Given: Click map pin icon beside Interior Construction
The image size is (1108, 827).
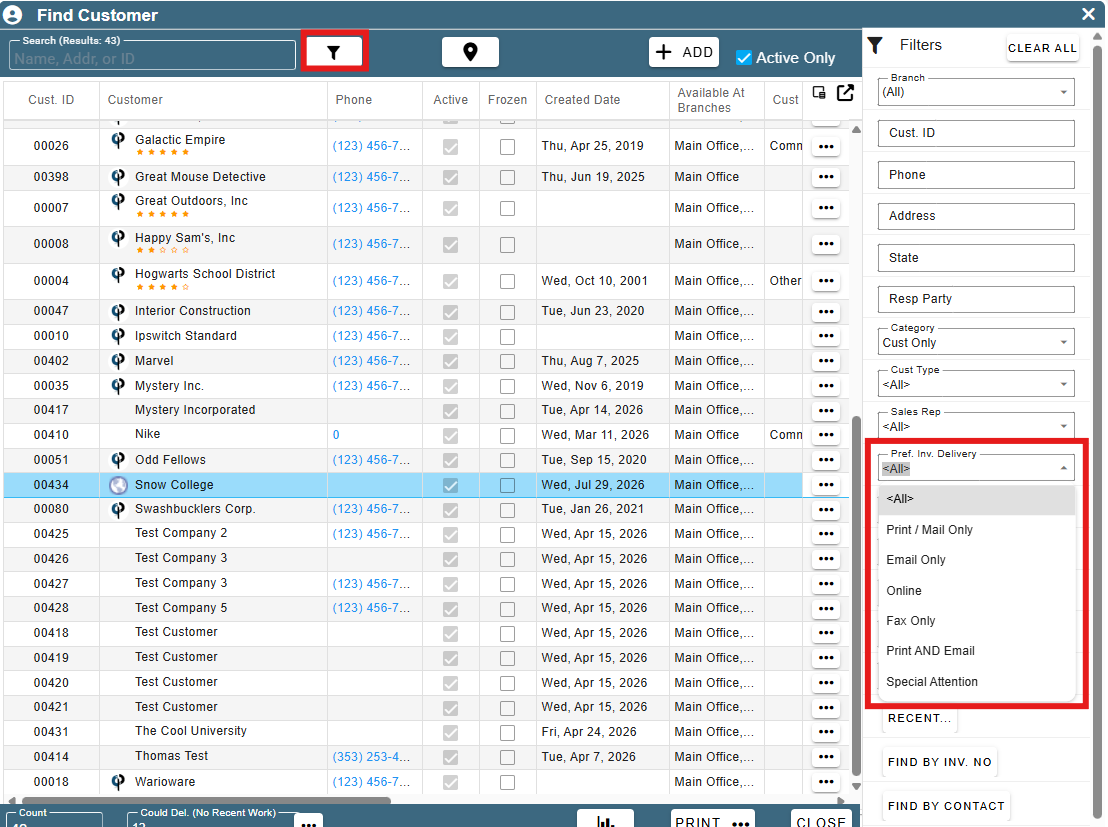Looking at the screenshot, I should point(118,311).
